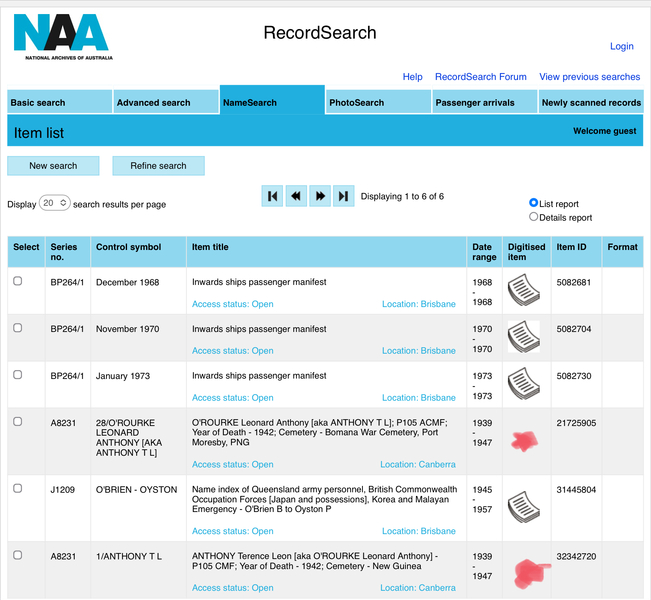
Task: Click Location: Canberra in the O'ROURKE row
Action: click(418, 465)
